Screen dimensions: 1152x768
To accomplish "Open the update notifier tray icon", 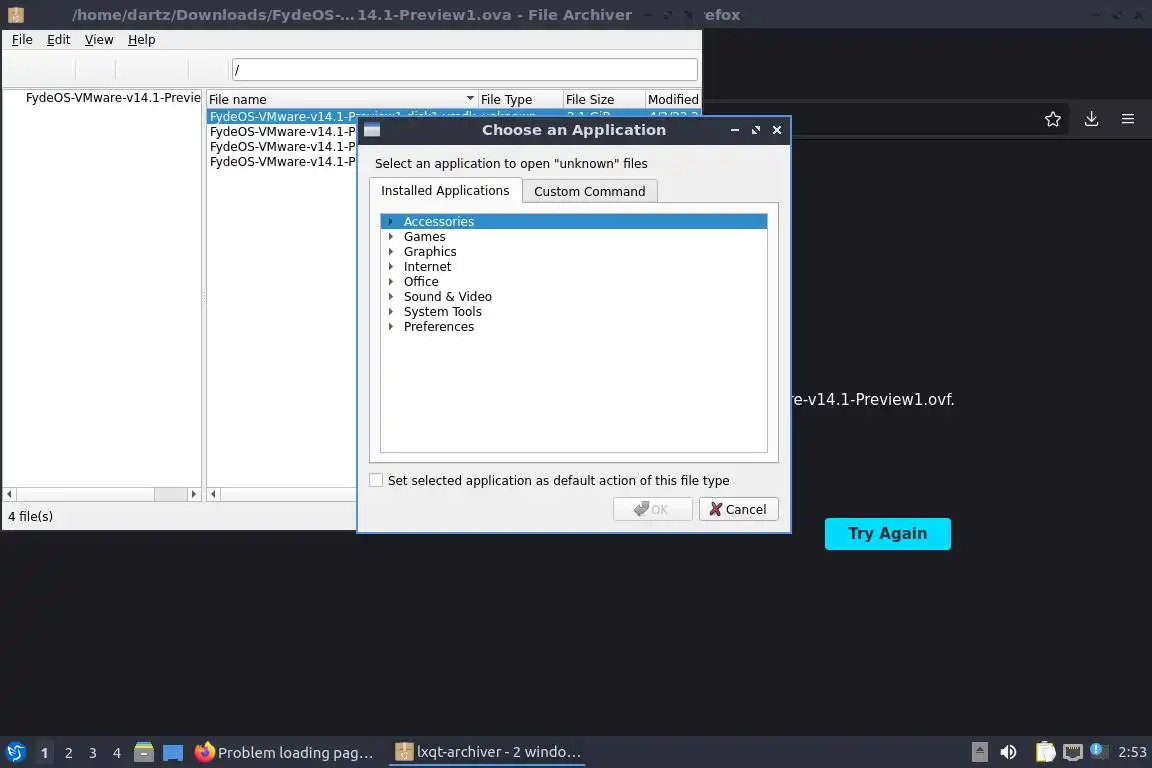I will 1096,750.
